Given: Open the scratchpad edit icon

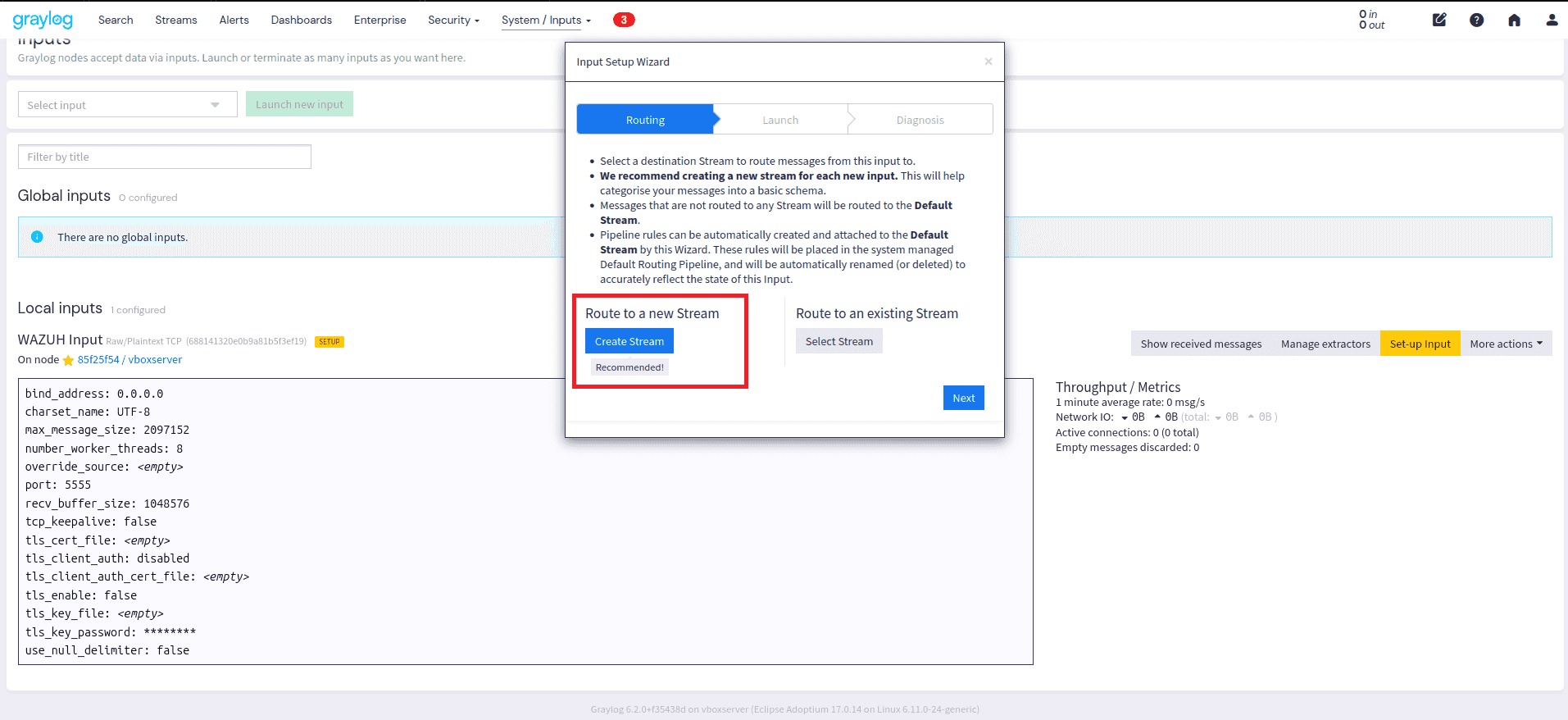Looking at the screenshot, I should pos(1439,20).
